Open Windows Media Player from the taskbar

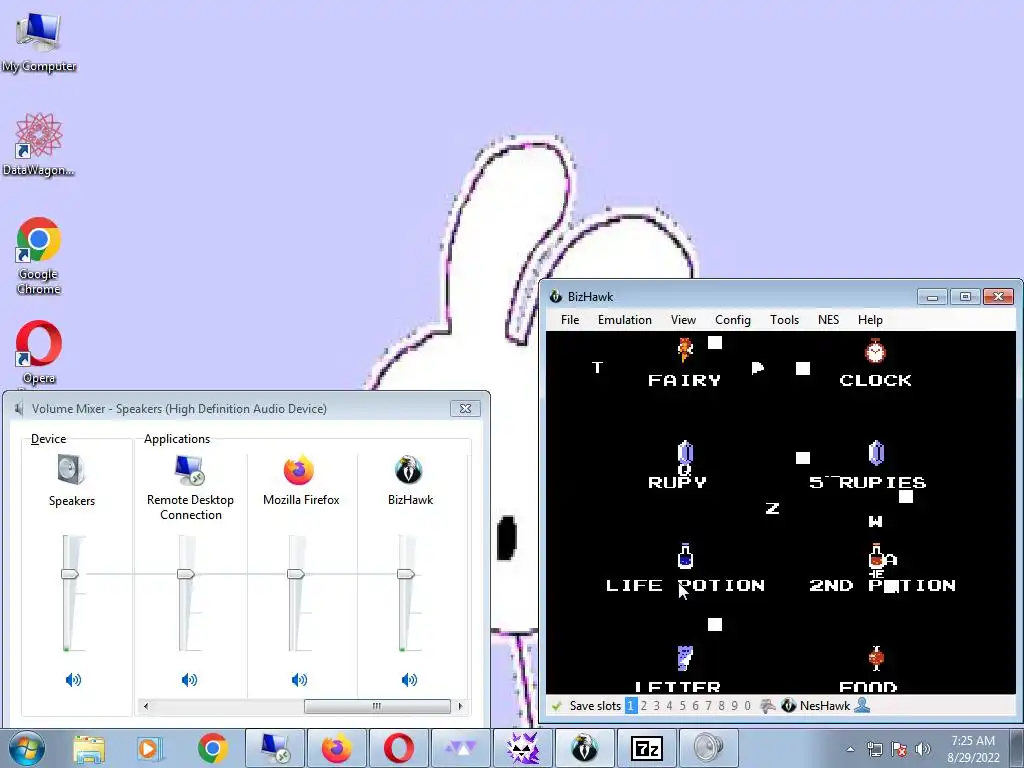(x=149, y=748)
